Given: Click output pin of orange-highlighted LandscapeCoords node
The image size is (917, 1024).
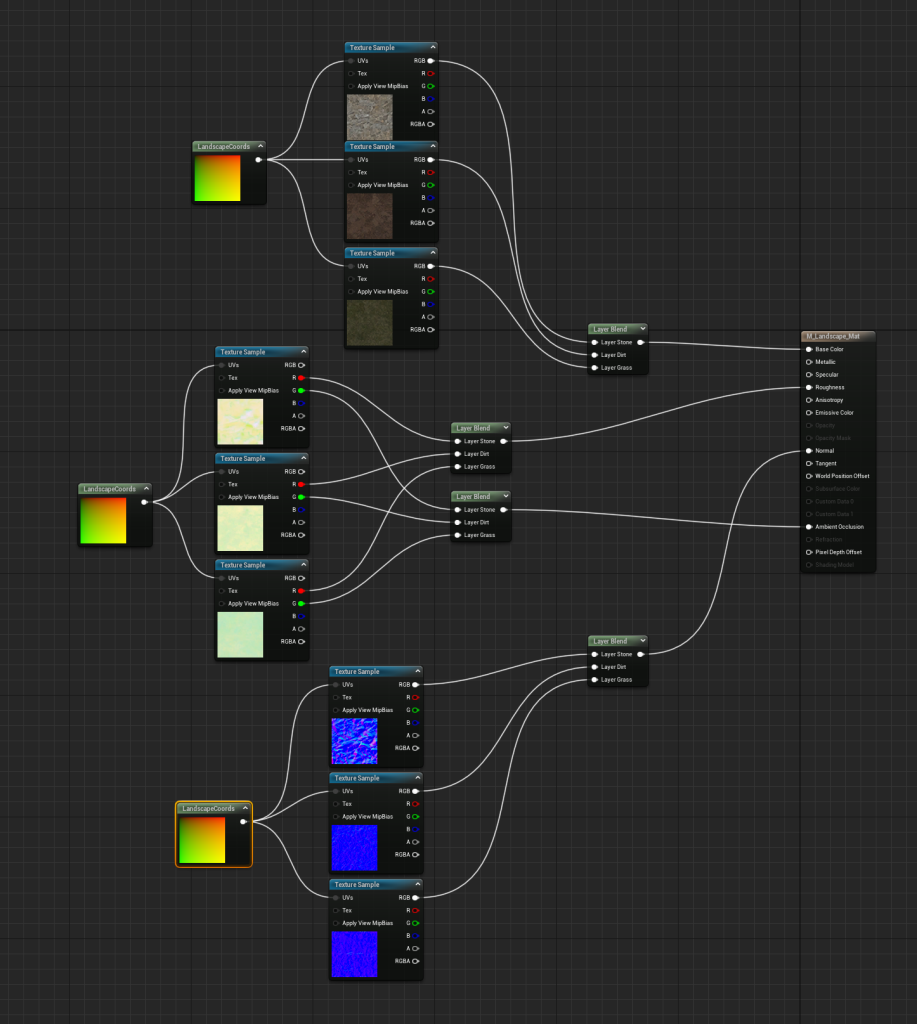Looking at the screenshot, I should point(243,822).
